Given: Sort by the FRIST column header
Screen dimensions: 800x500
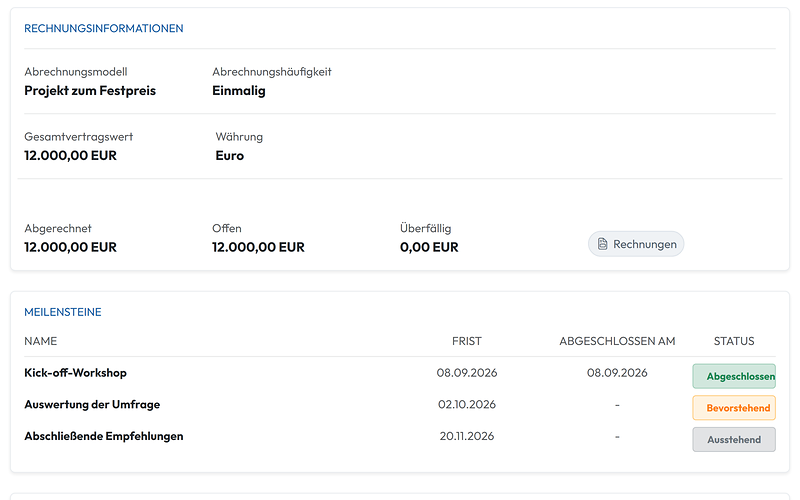Looking at the screenshot, I should (467, 341).
